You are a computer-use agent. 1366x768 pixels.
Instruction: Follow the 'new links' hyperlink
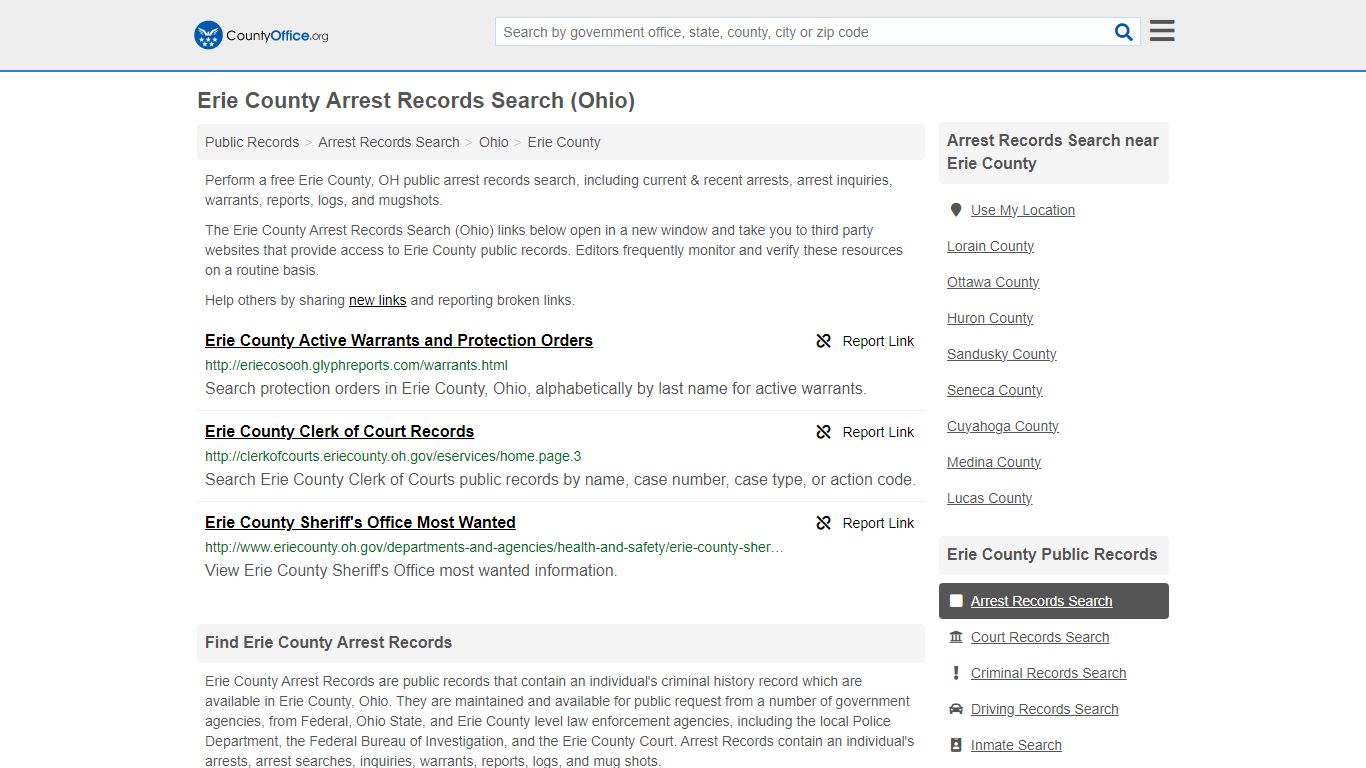click(x=378, y=300)
